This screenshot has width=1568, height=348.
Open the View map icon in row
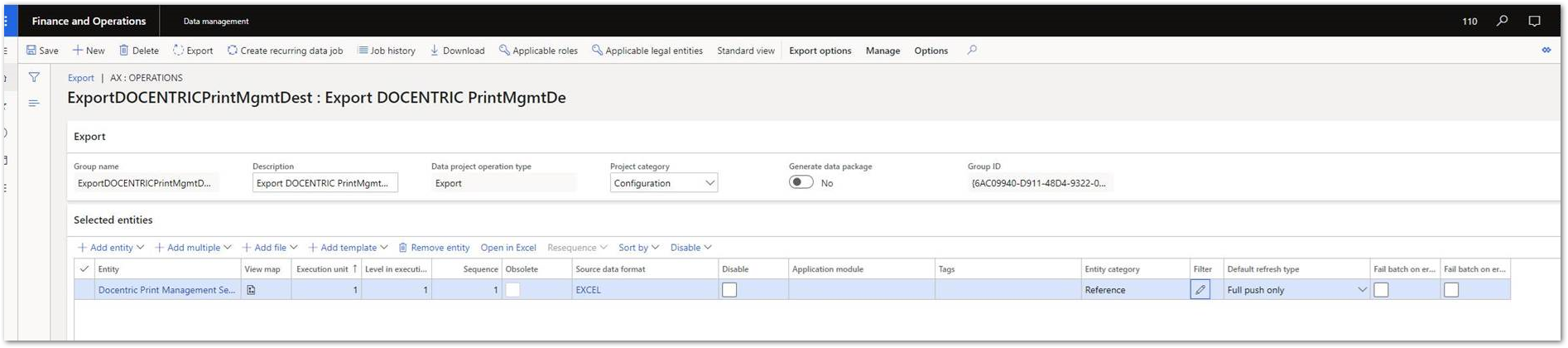pyautogui.click(x=251, y=290)
